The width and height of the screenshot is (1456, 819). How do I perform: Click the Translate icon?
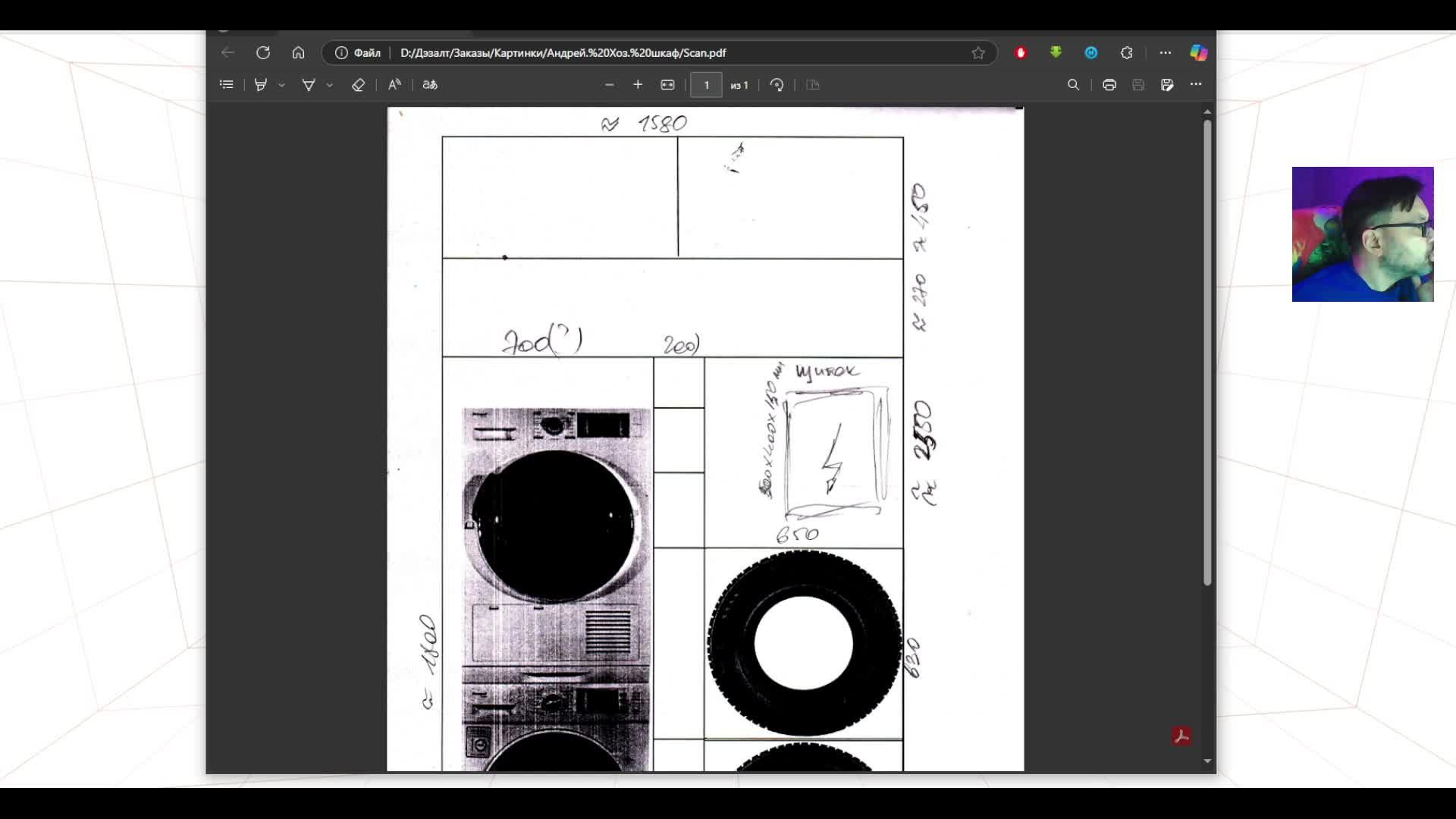point(430,85)
